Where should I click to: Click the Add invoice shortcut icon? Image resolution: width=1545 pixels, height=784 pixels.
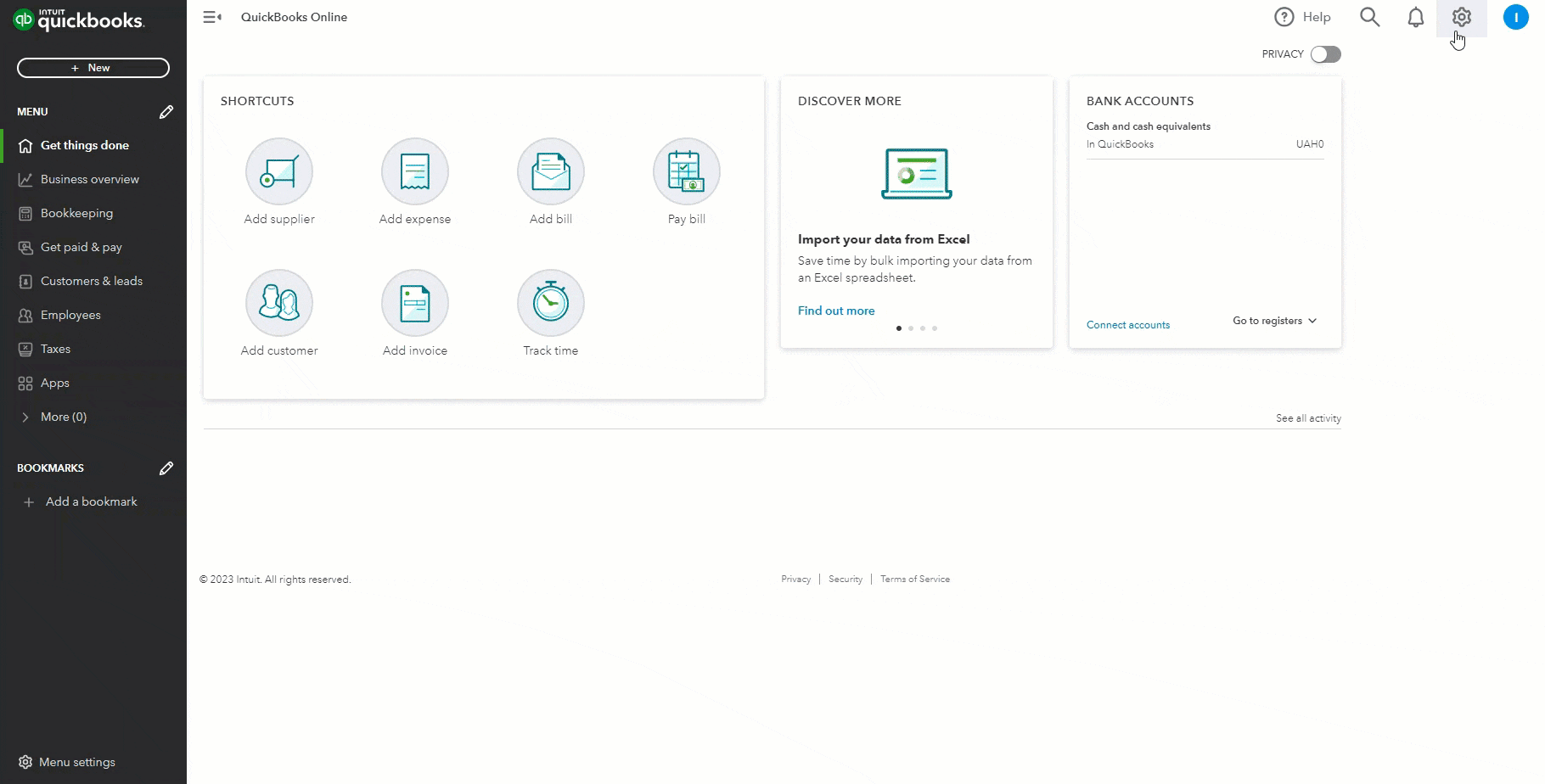click(415, 303)
